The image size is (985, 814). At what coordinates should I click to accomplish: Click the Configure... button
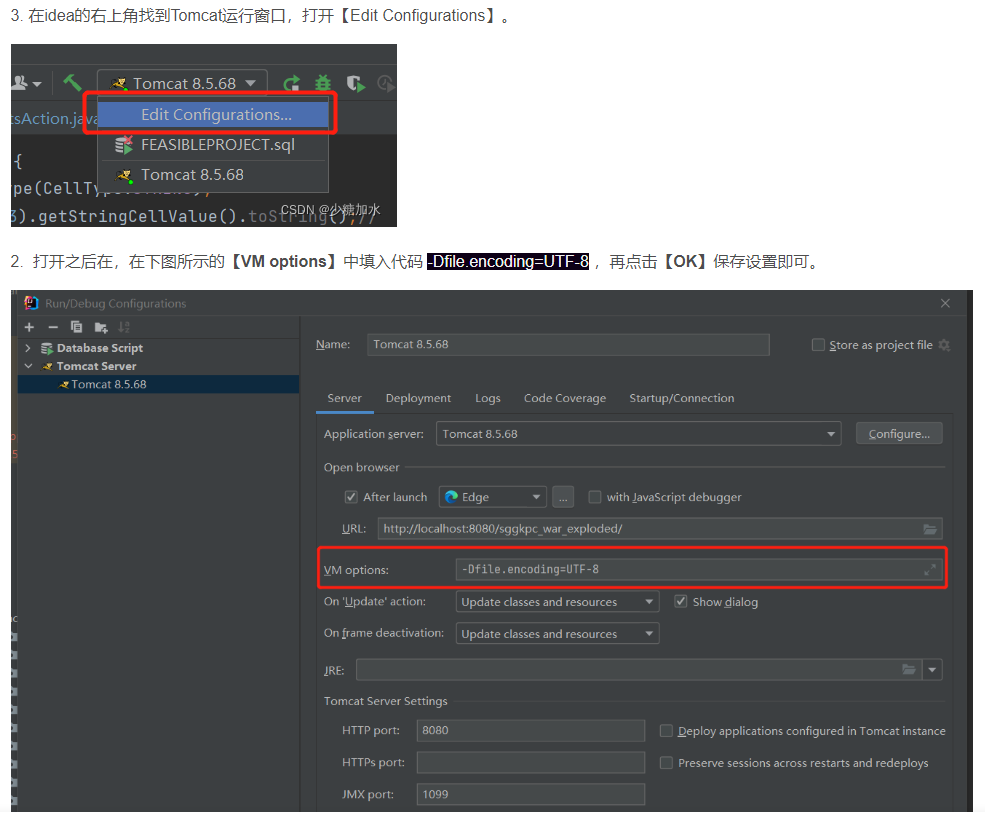click(899, 434)
